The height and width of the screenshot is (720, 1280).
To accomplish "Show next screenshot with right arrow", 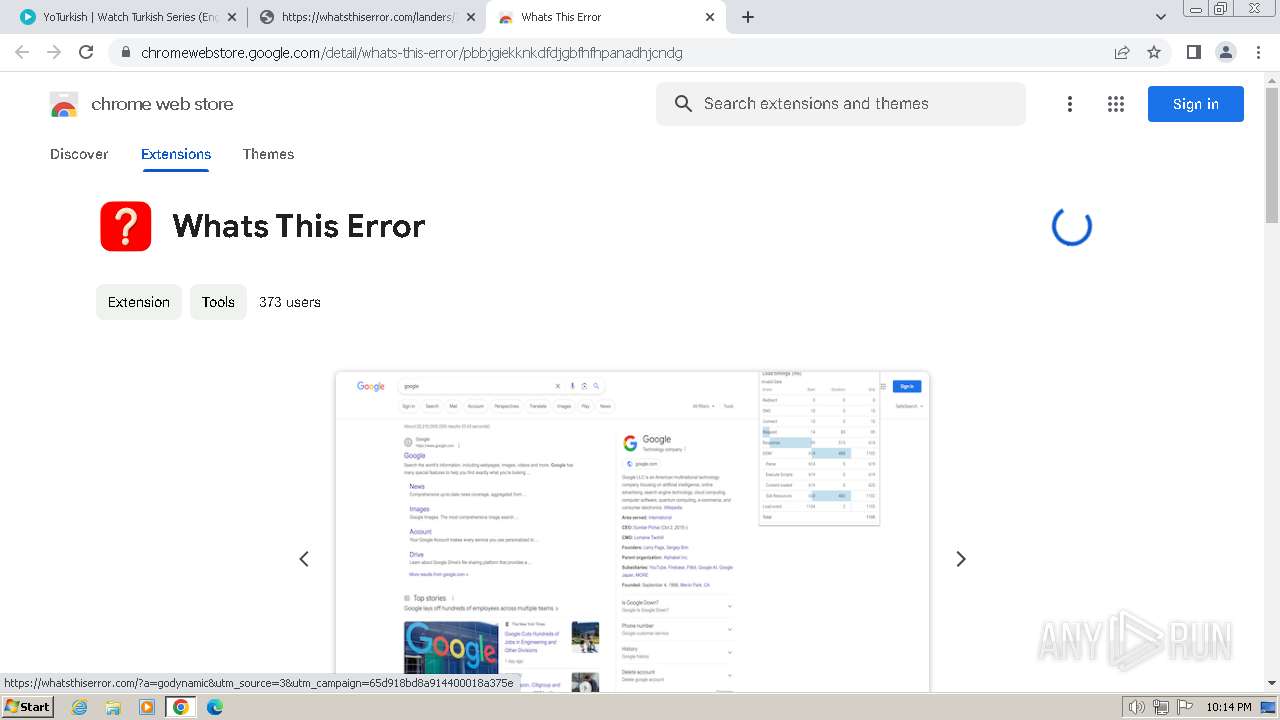I will pos(961,559).
